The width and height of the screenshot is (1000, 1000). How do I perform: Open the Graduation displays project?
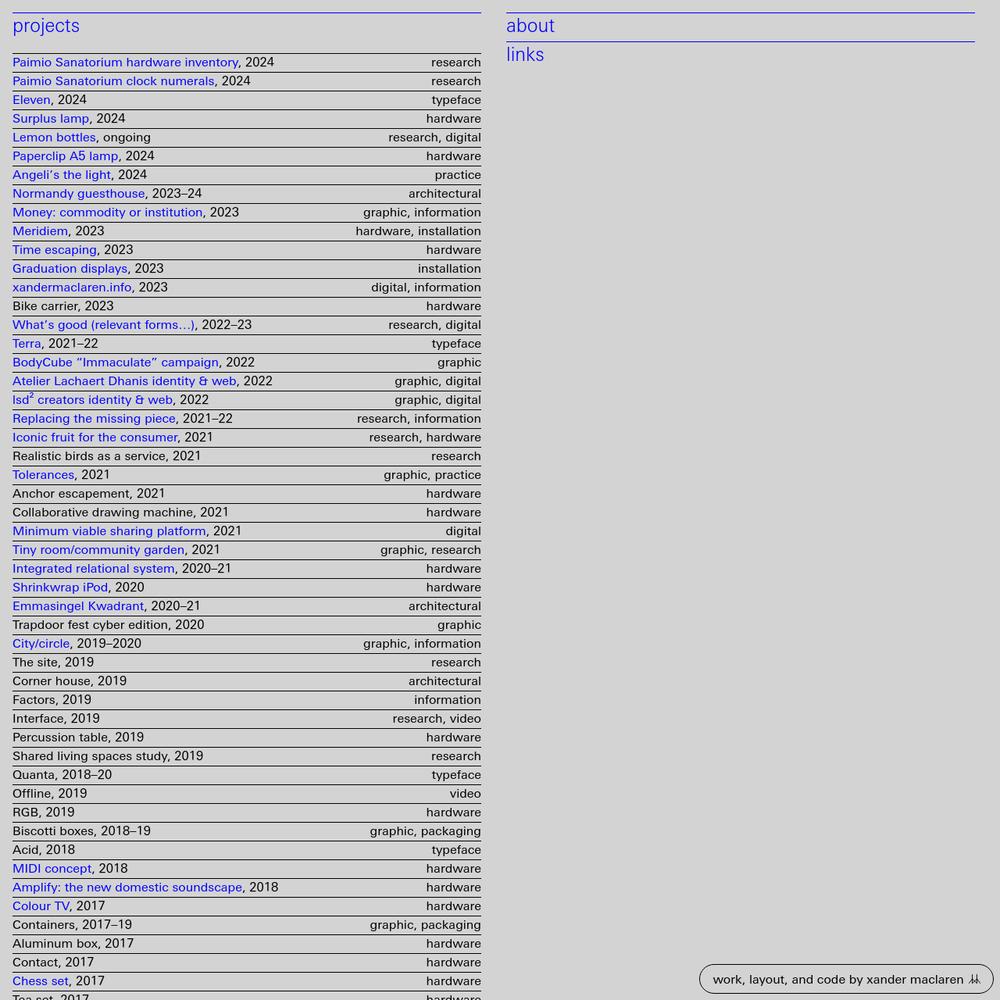[70, 268]
